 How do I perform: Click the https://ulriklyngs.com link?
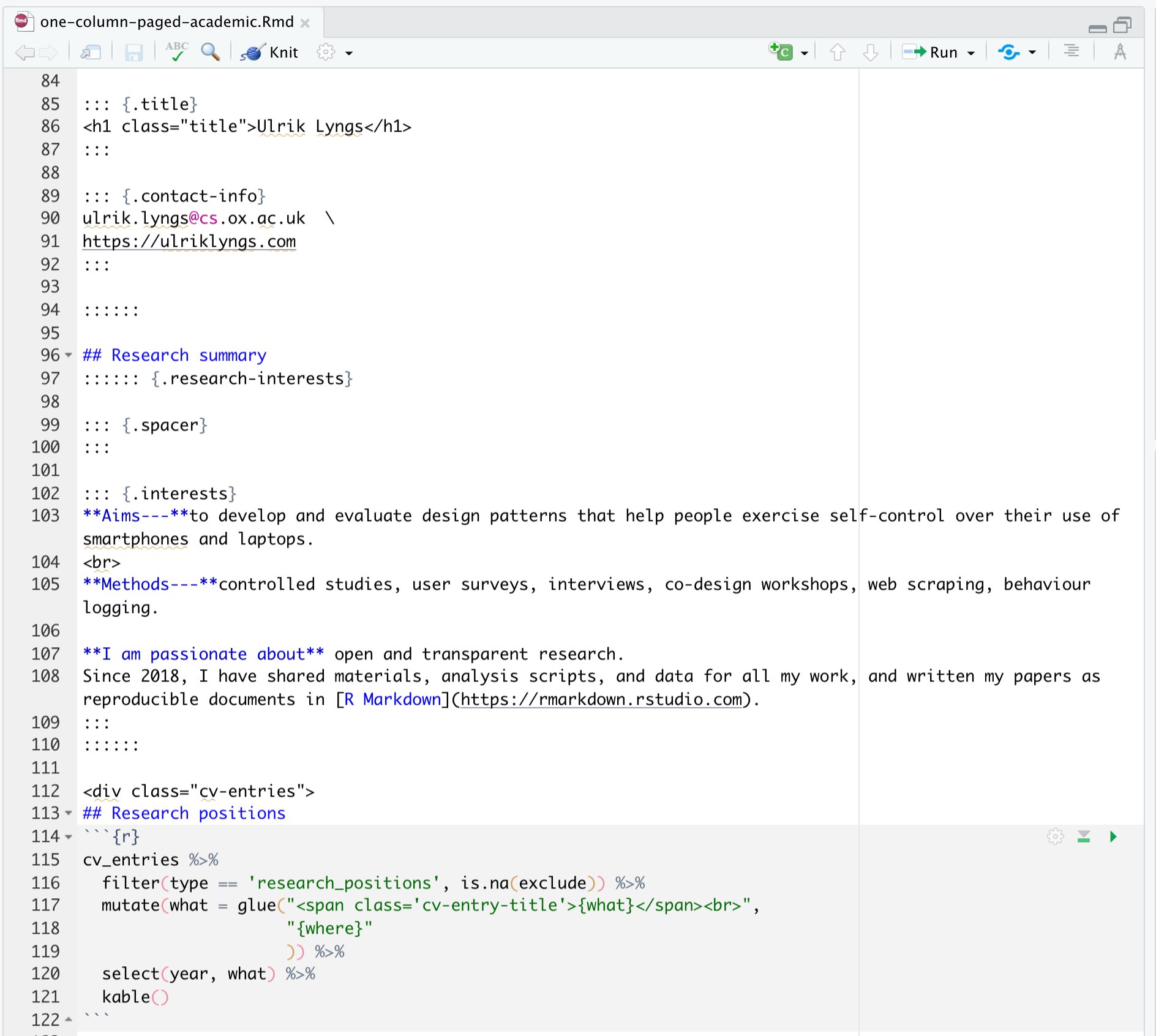189,241
